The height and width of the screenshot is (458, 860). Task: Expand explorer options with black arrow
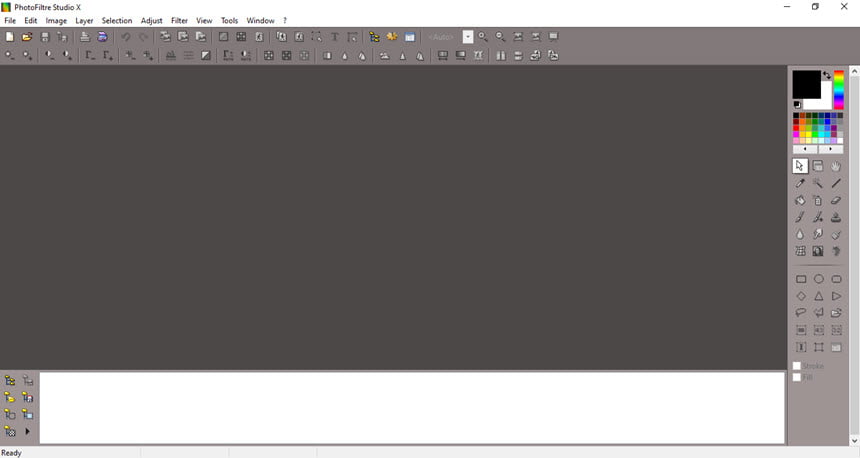27,432
